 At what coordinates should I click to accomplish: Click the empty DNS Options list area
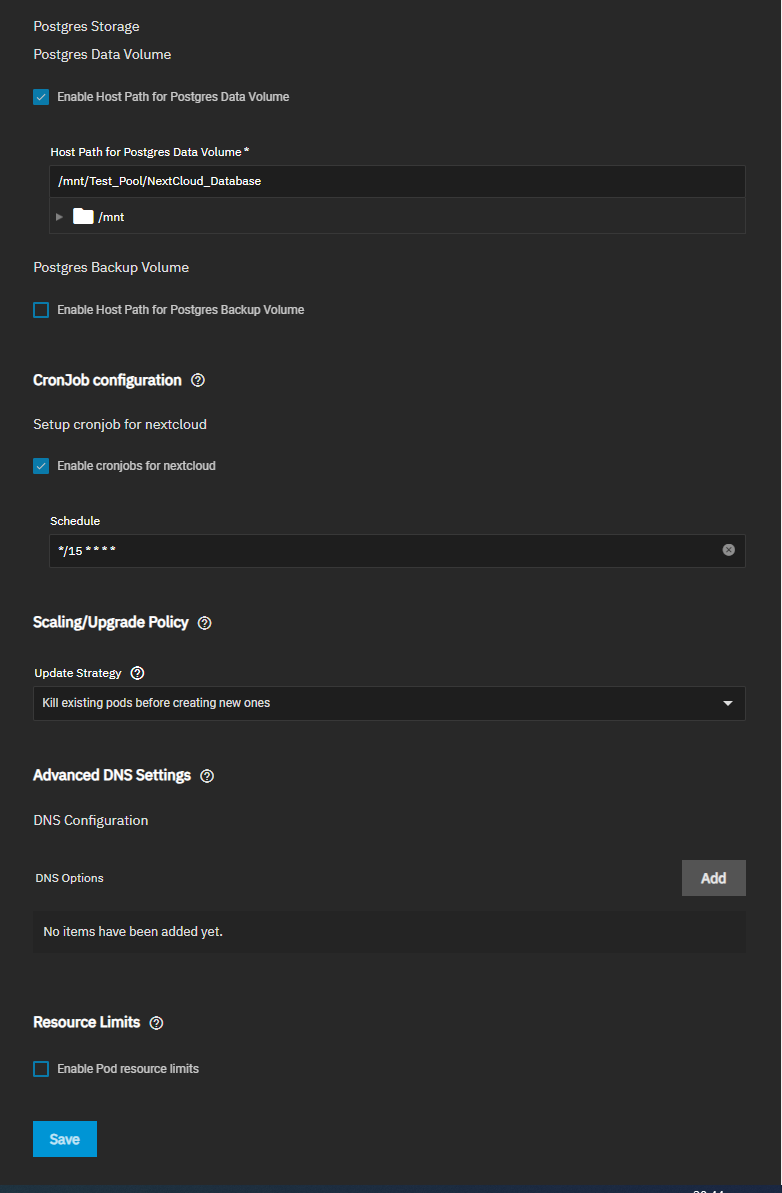389,932
